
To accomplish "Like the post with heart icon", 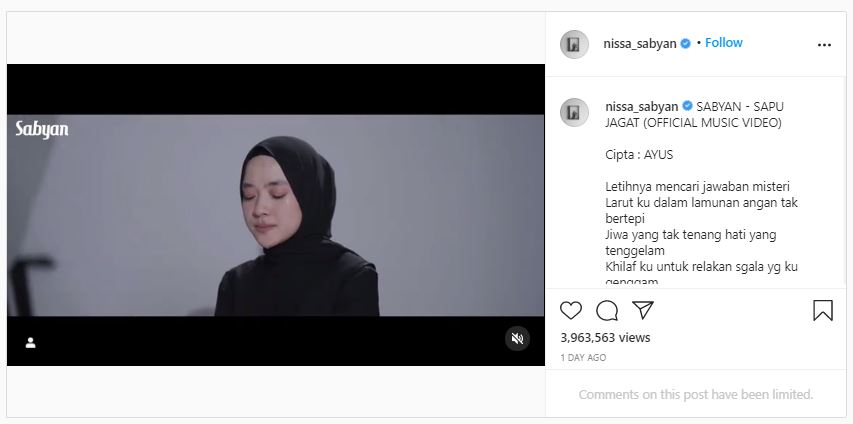I will tap(571, 310).
